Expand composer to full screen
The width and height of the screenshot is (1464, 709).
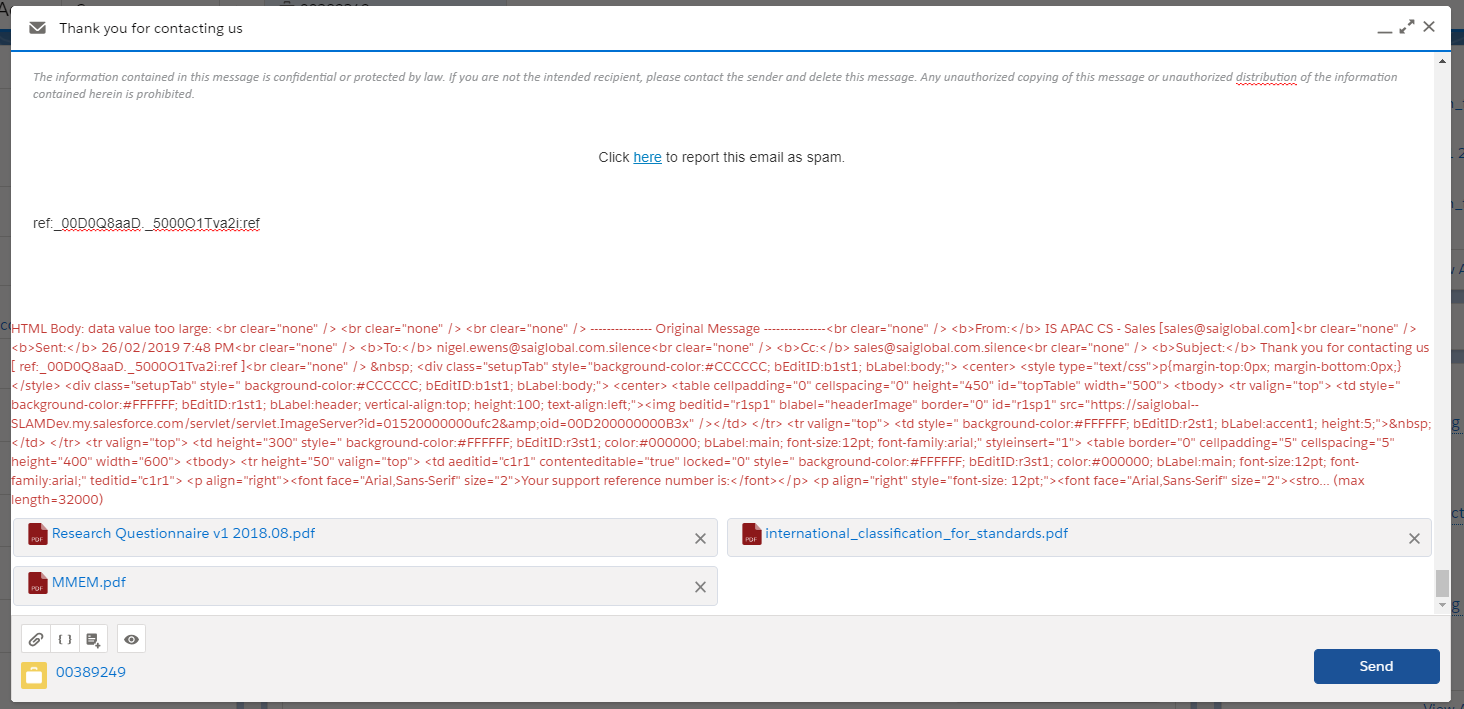point(1407,27)
